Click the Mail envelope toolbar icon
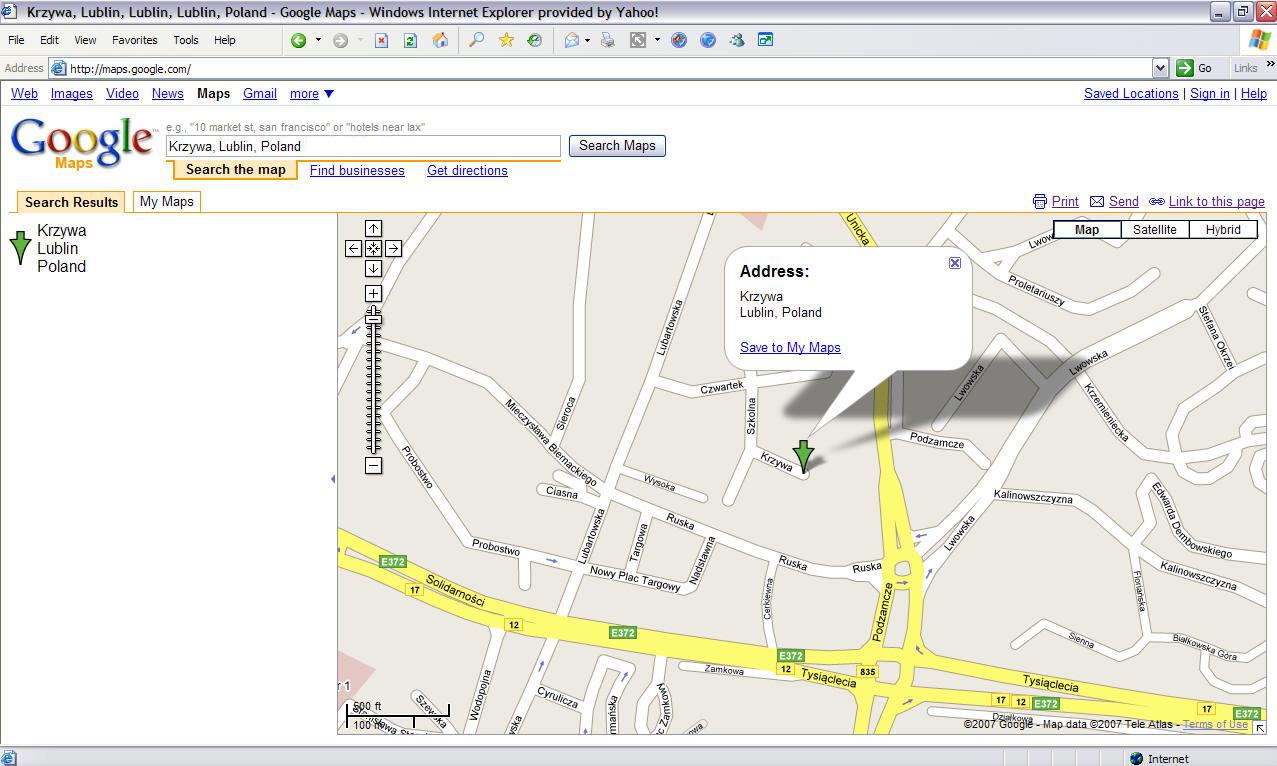Viewport: 1277px width, 766px height. point(572,40)
